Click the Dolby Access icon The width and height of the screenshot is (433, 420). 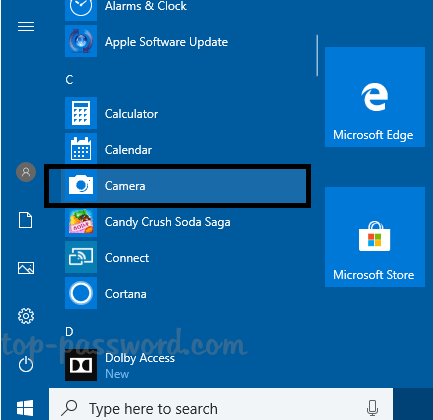click(81, 365)
